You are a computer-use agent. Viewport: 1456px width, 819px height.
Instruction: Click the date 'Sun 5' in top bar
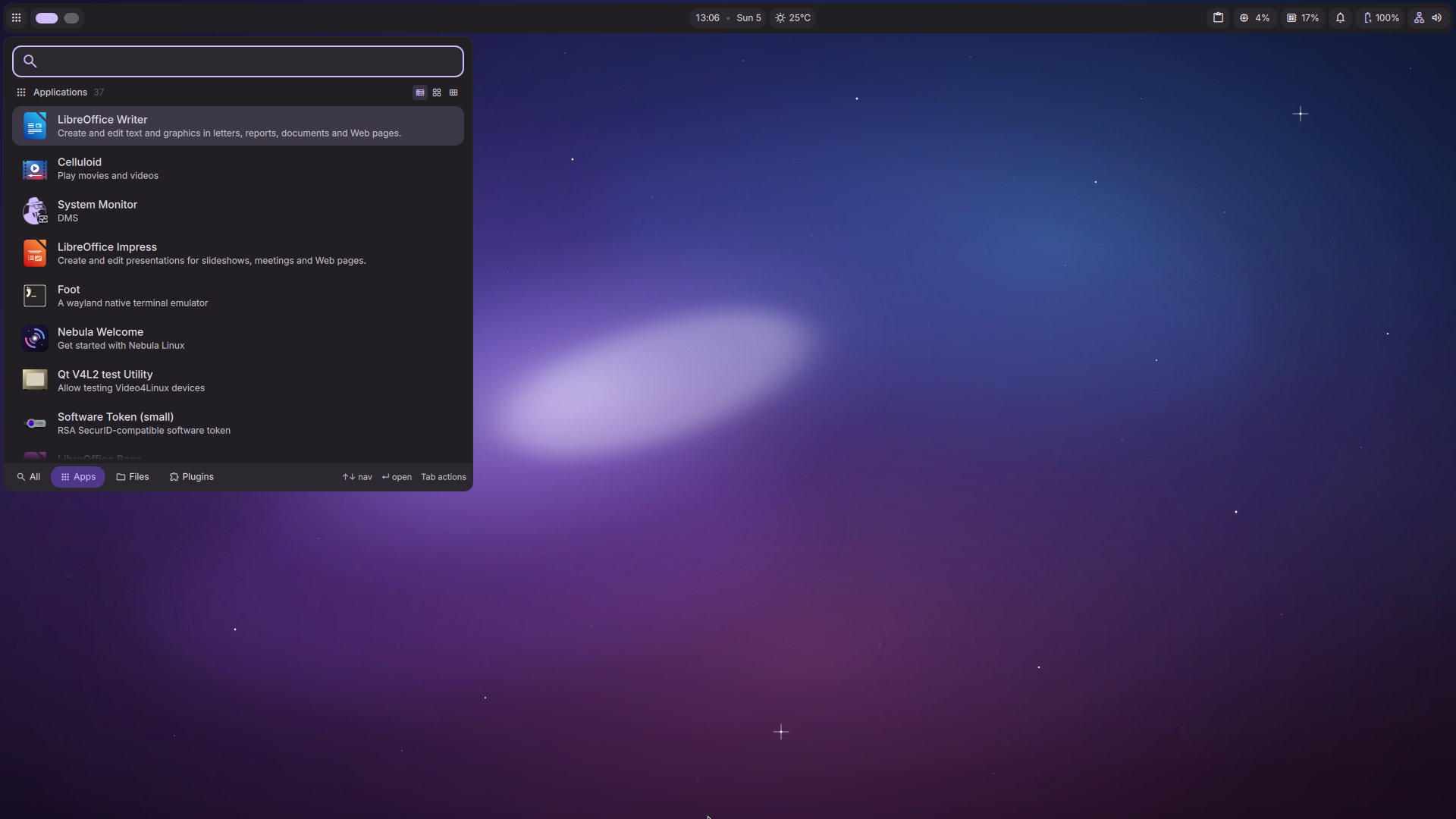tap(748, 18)
